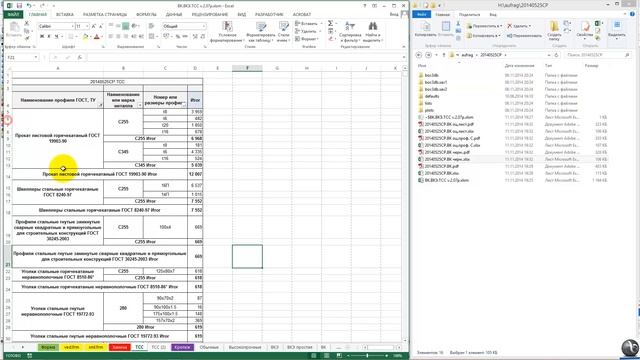Image resolution: width=640 pixels, height=360 pixels.
Task: Open Sort & Filter (Сортировка и фильтр)
Action: [350, 31]
